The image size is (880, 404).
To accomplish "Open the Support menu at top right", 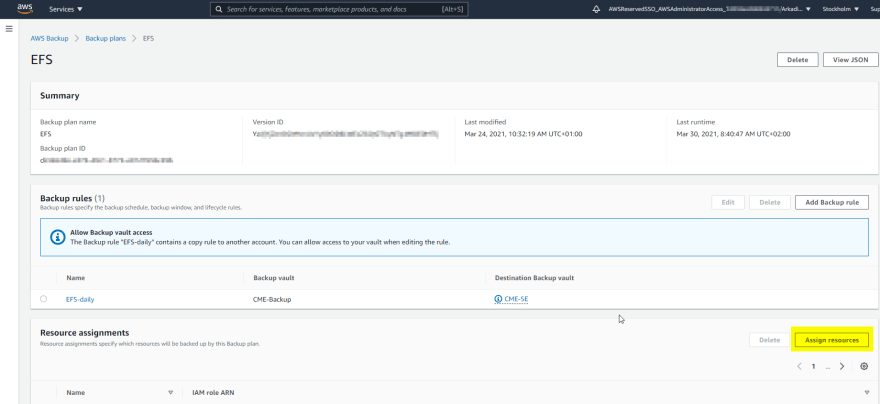I will pos(874,10).
